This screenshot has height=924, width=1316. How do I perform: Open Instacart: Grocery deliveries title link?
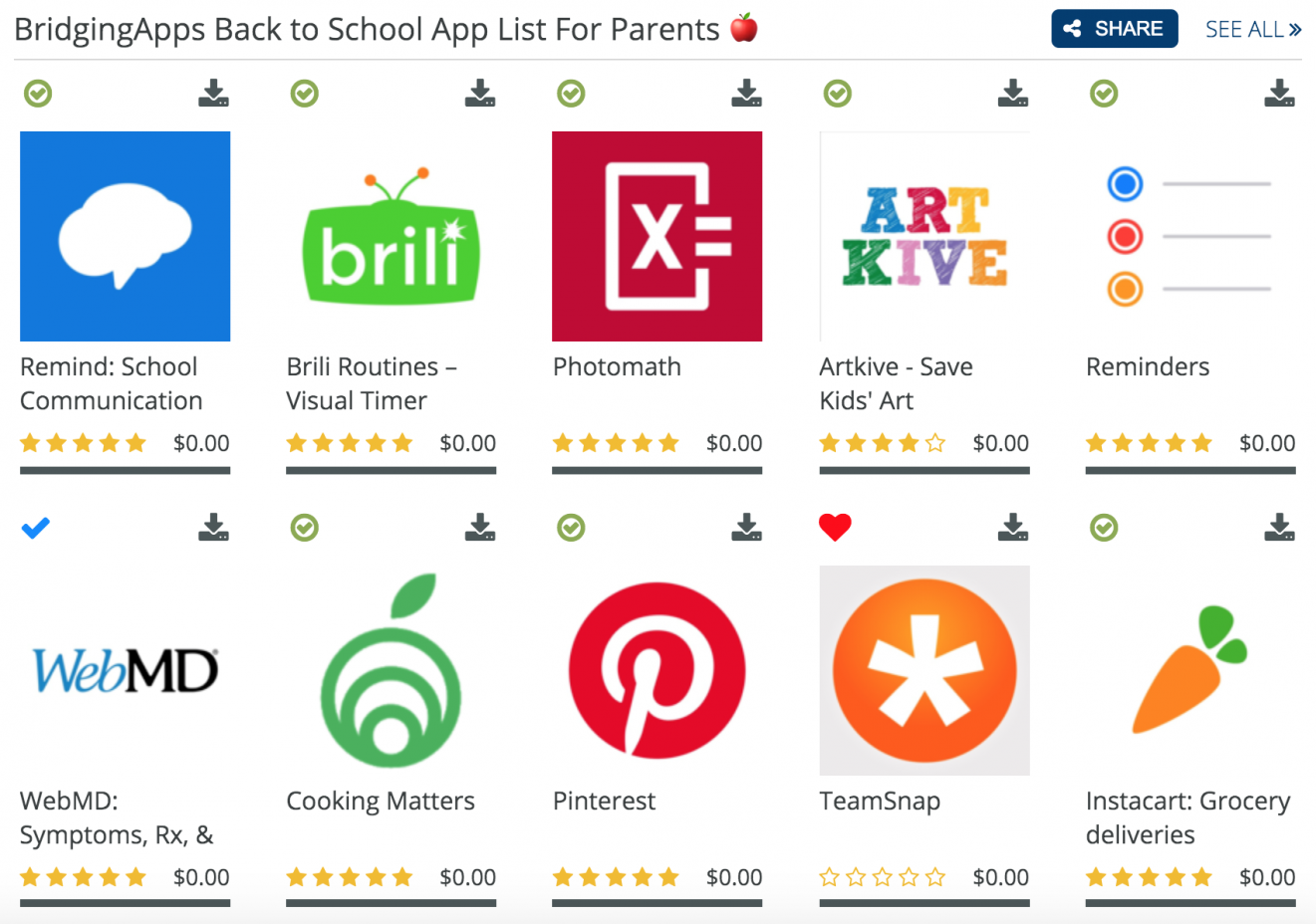click(x=1188, y=817)
